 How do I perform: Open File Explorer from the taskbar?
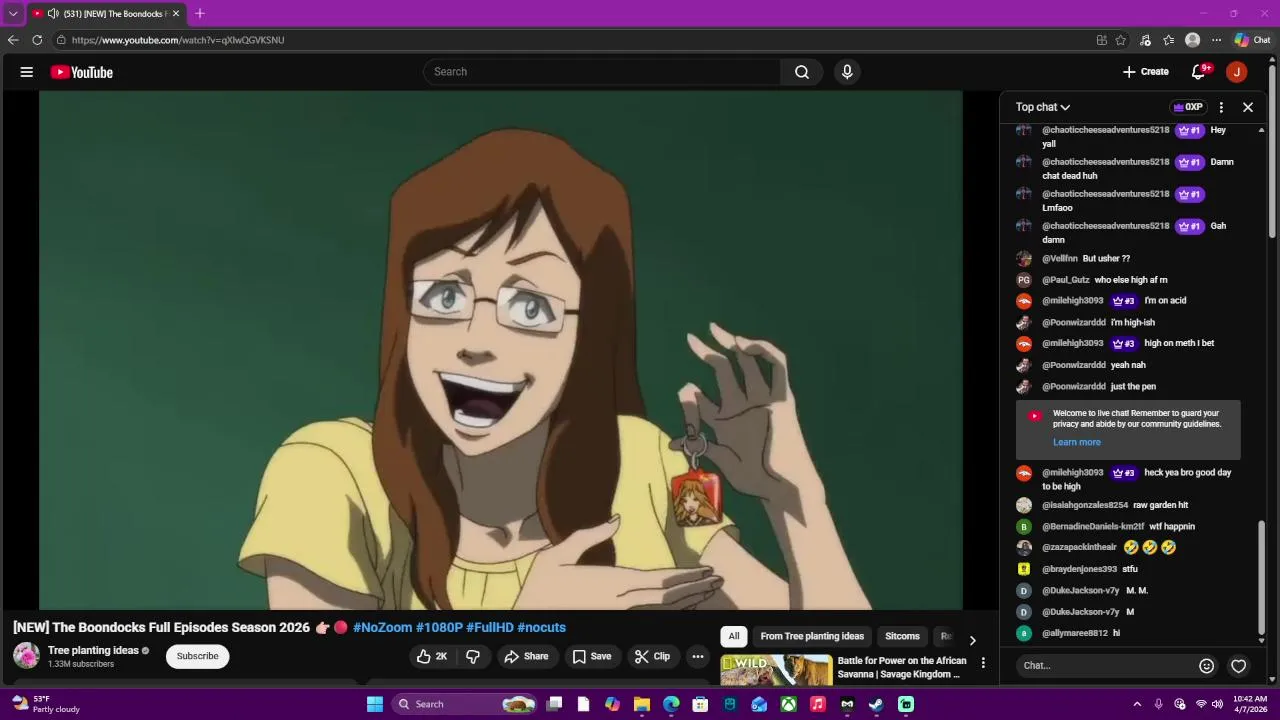642,704
